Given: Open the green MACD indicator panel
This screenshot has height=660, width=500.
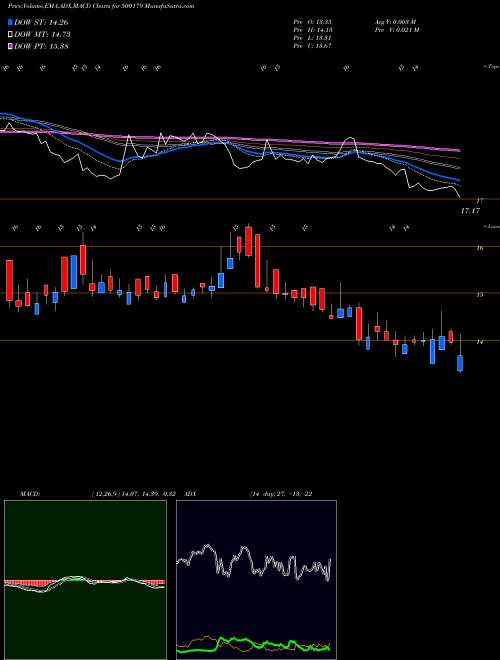Looking at the screenshot, I should coord(85,580).
